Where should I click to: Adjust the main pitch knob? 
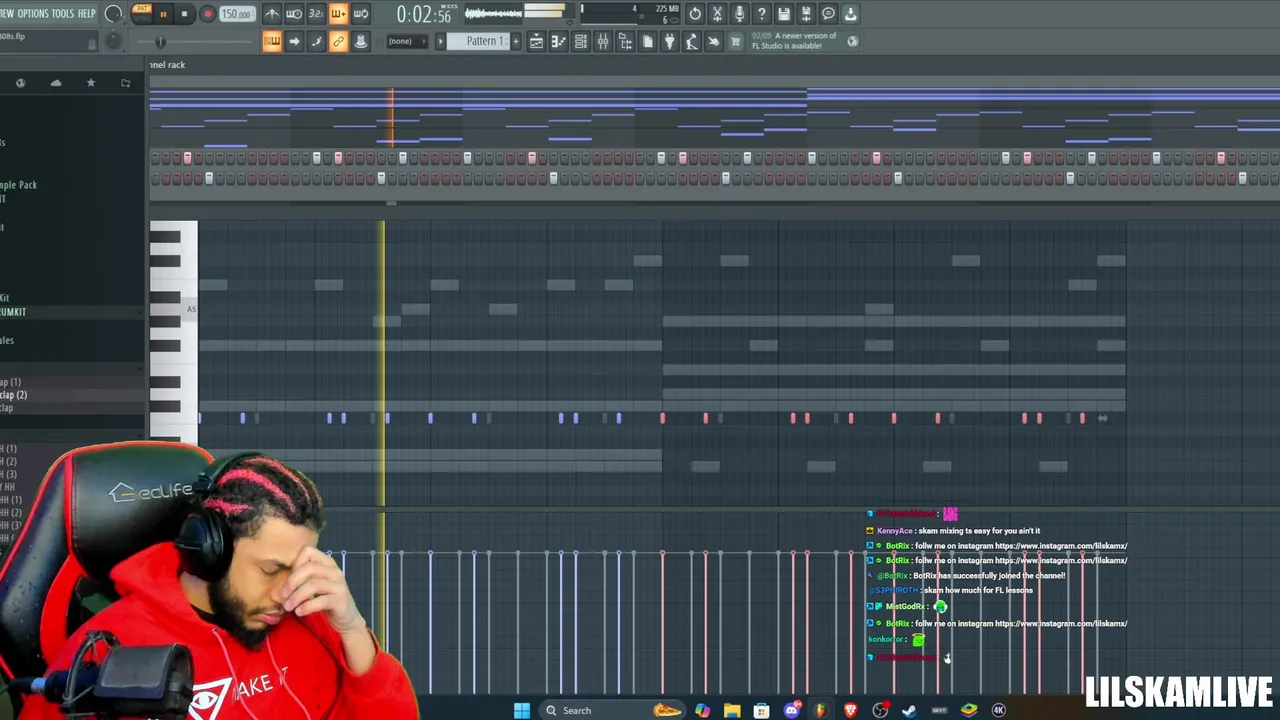click(x=114, y=40)
